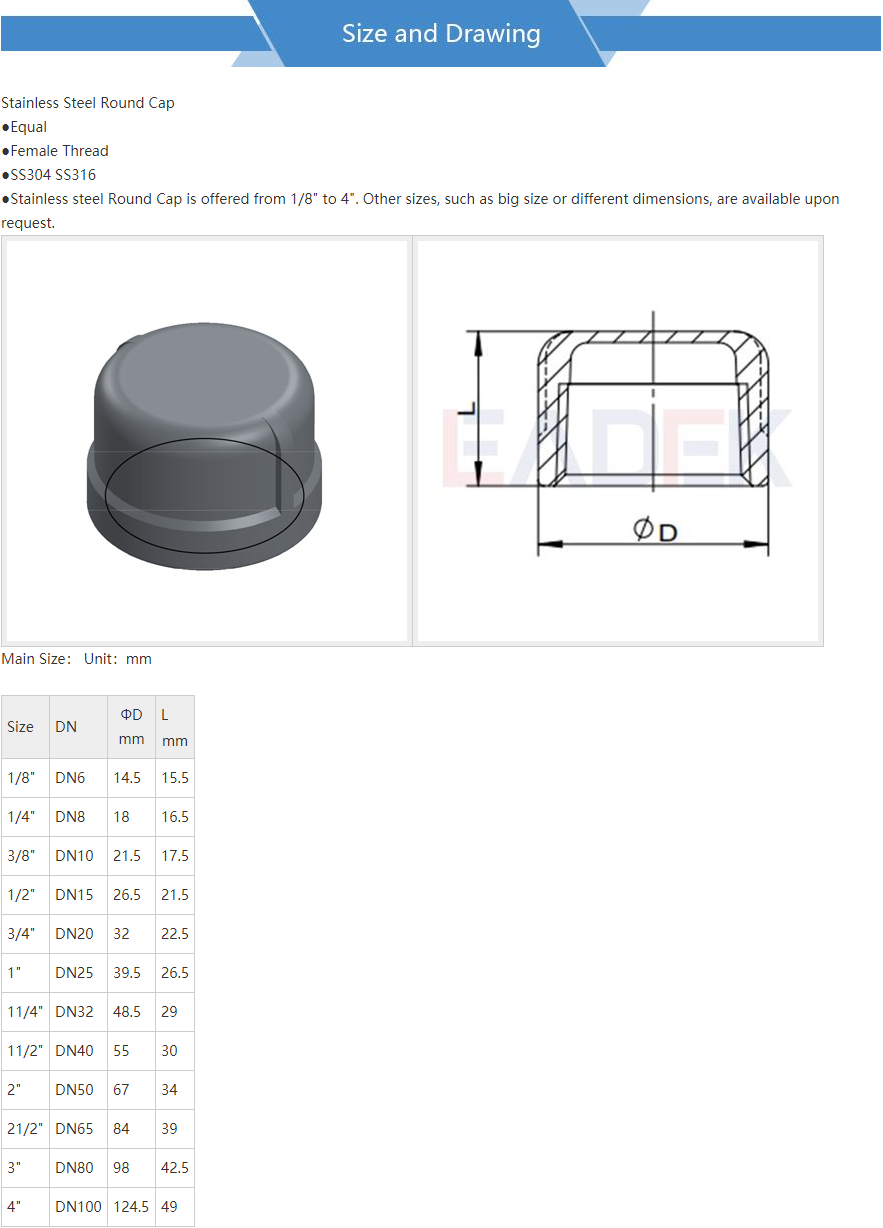
Task: Select the 29 length cell
Action: (175, 1012)
